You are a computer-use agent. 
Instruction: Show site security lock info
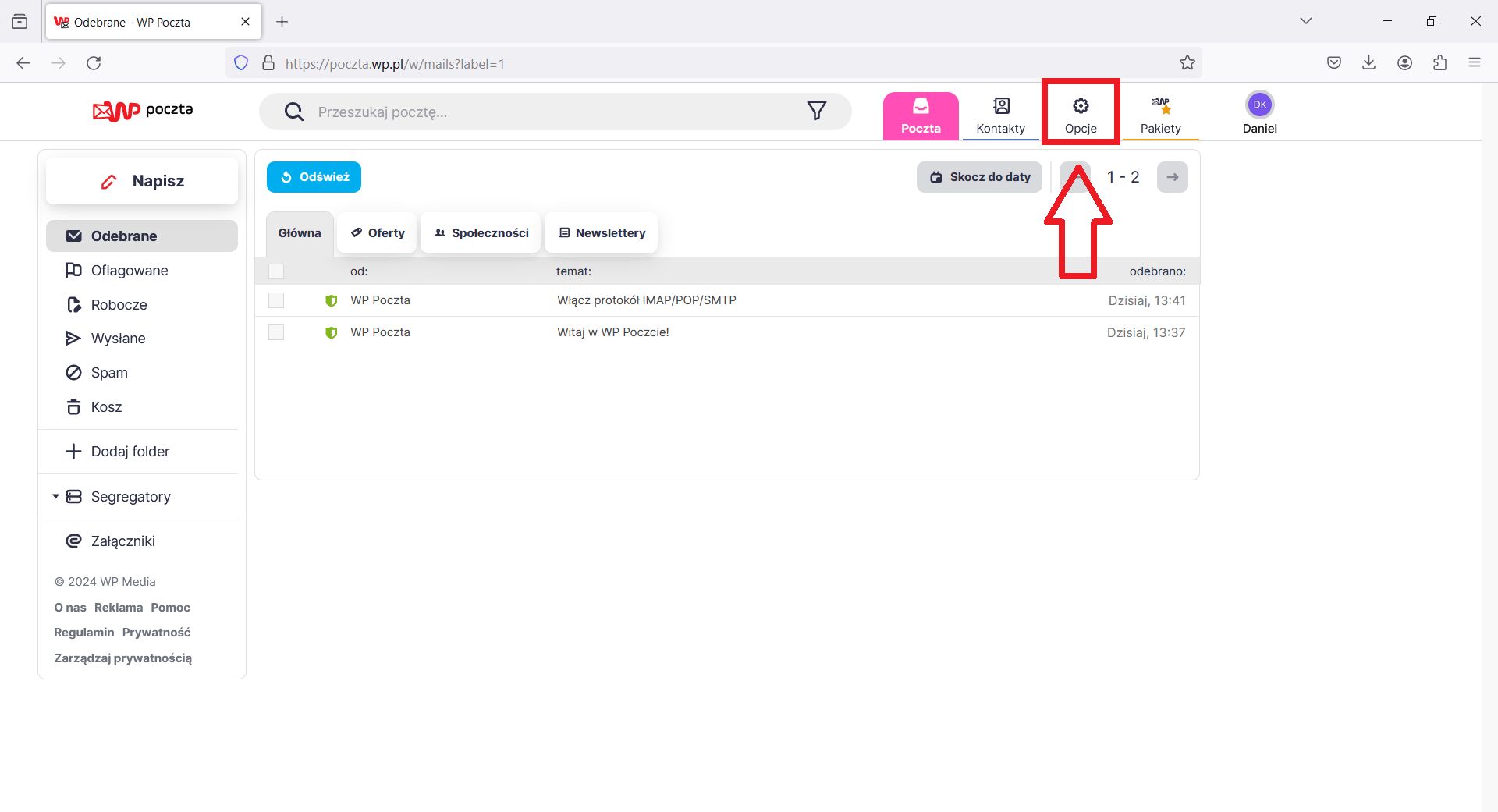[268, 63]
